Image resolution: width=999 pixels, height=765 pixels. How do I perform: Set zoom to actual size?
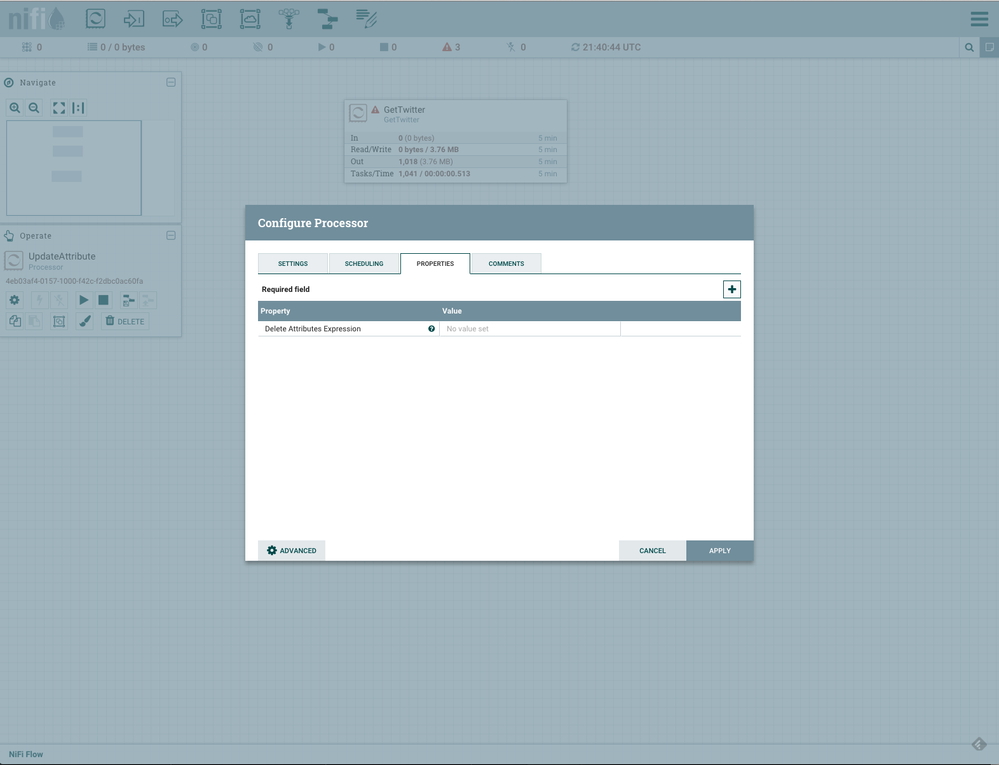(78, 108)
